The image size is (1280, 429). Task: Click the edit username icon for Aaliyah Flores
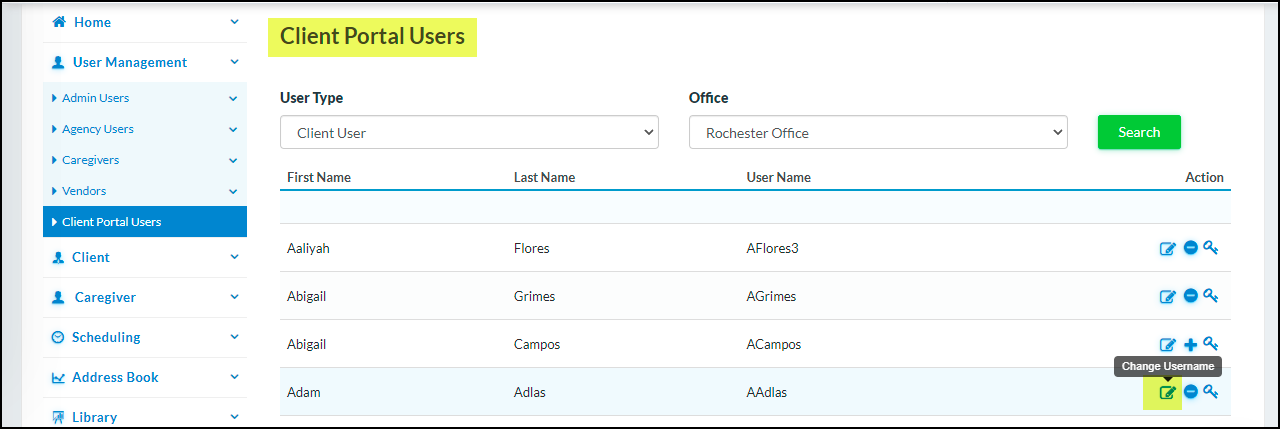[1167, 249]
